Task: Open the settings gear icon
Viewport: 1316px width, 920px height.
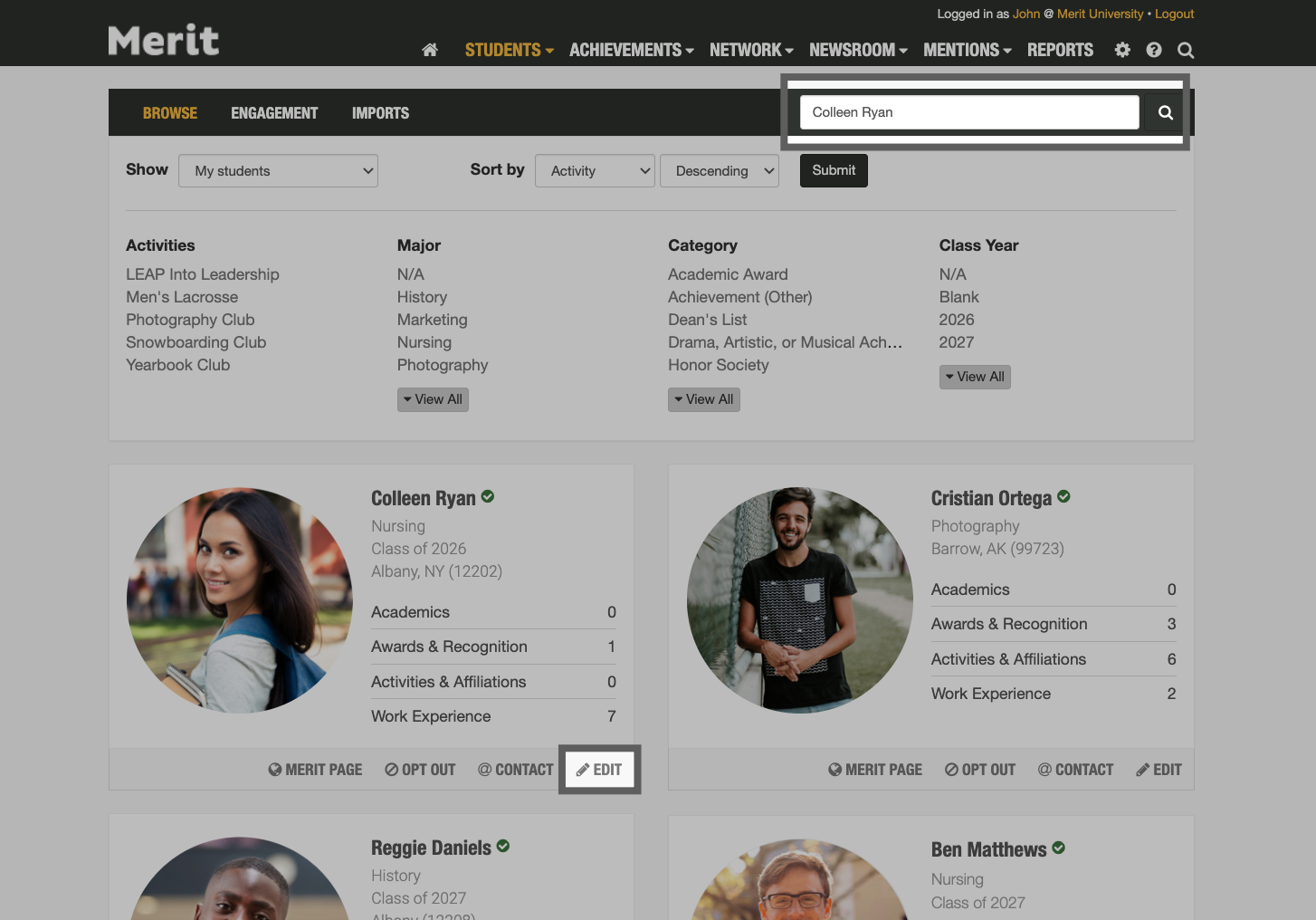Action: [1121, 50]
